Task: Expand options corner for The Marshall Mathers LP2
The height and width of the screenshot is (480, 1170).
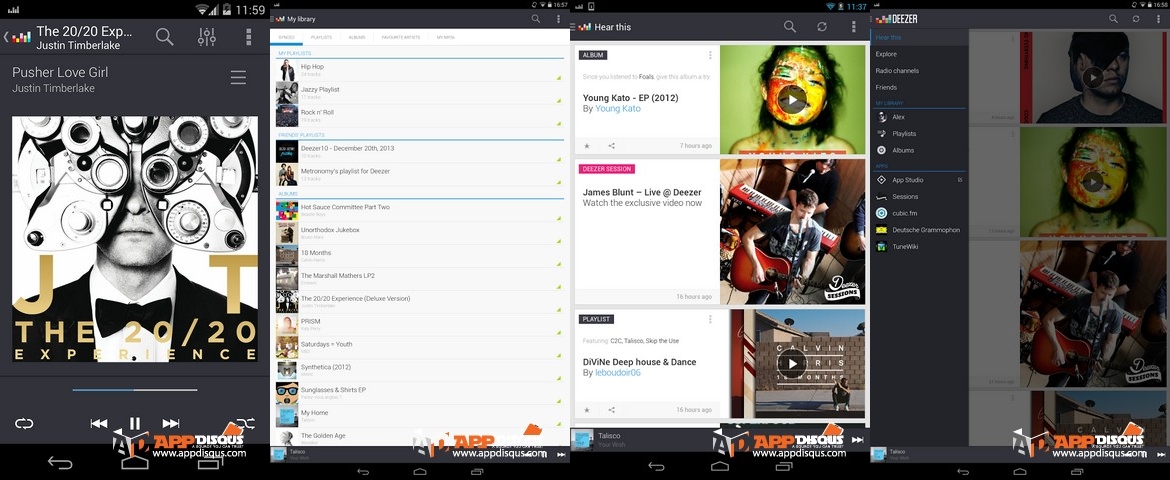Action: (558, 287)
